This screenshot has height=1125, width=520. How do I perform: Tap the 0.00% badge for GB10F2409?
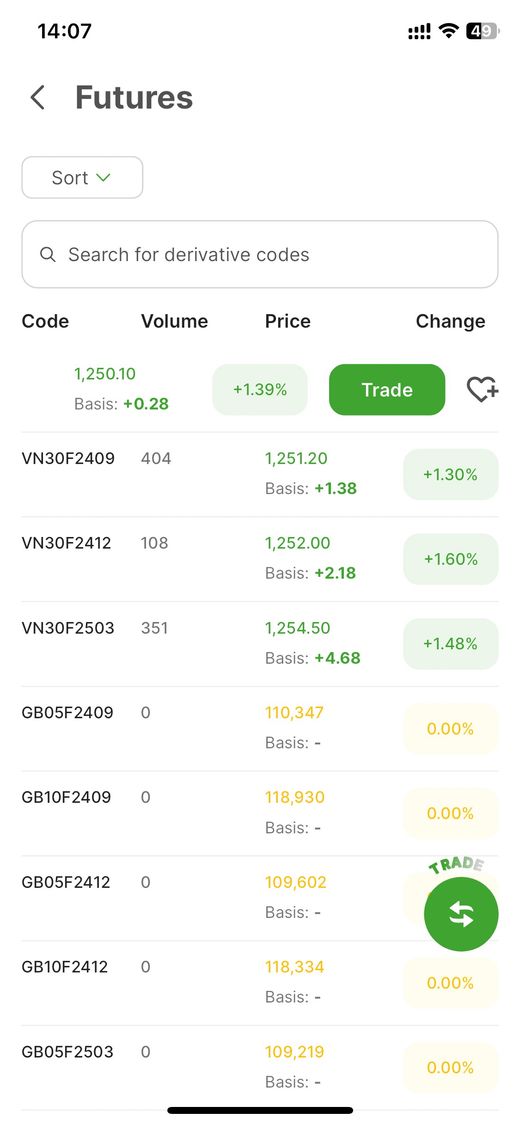tap(450, 813)
